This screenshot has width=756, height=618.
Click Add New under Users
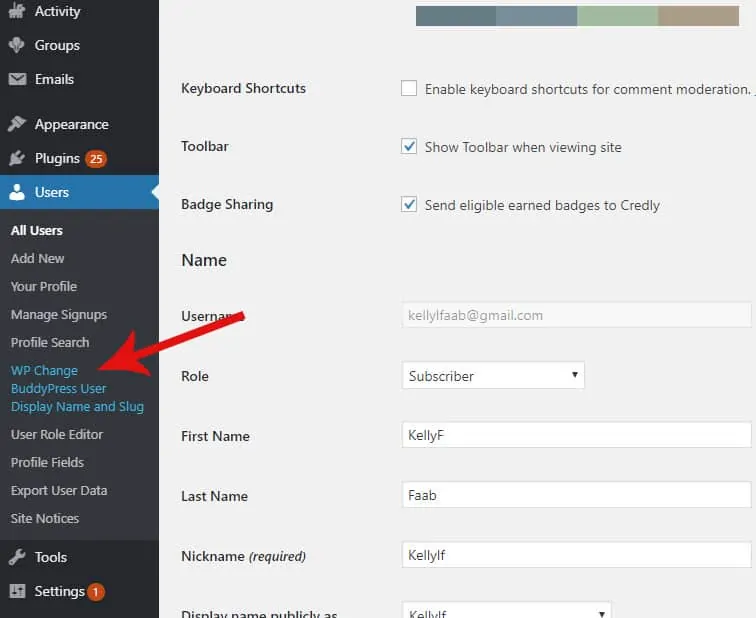click(38, 258)
